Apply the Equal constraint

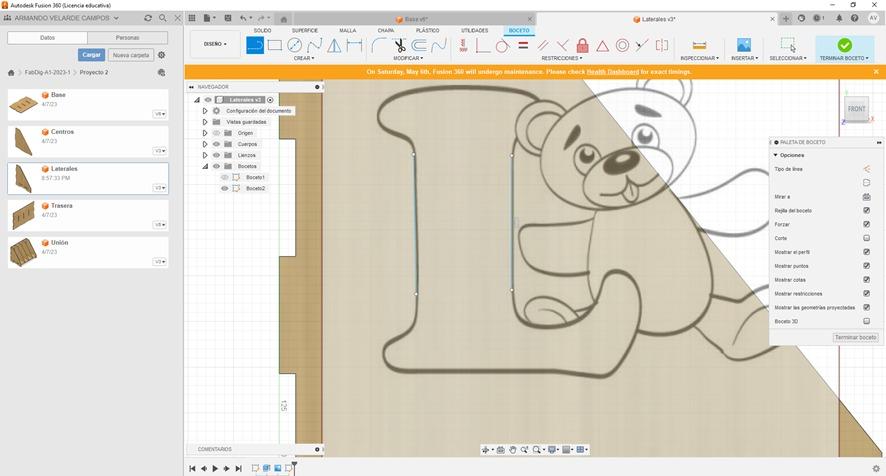pyautogui.click(x=523, y=45)
